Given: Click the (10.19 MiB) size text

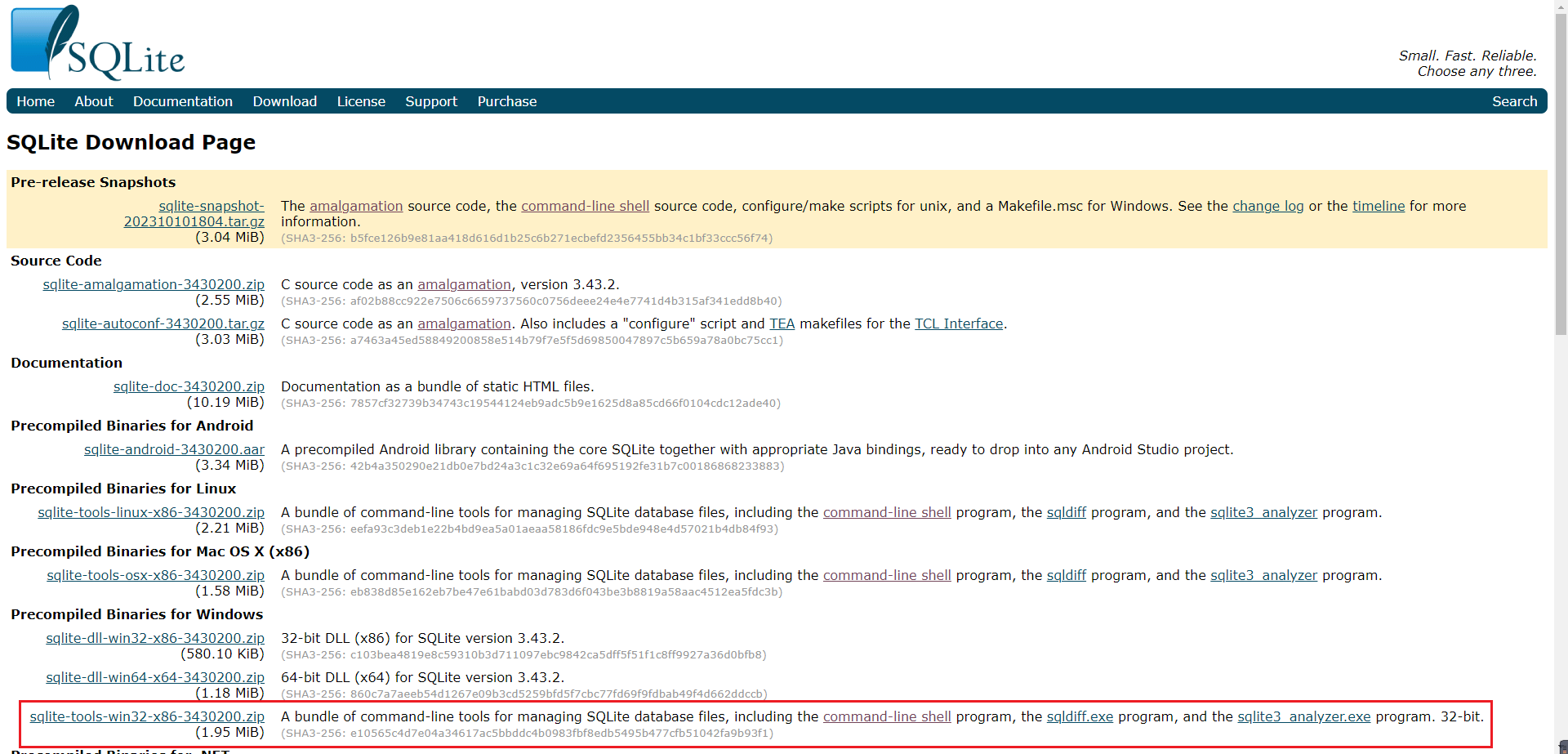Looking at the screenshot, I should point(225,402).
